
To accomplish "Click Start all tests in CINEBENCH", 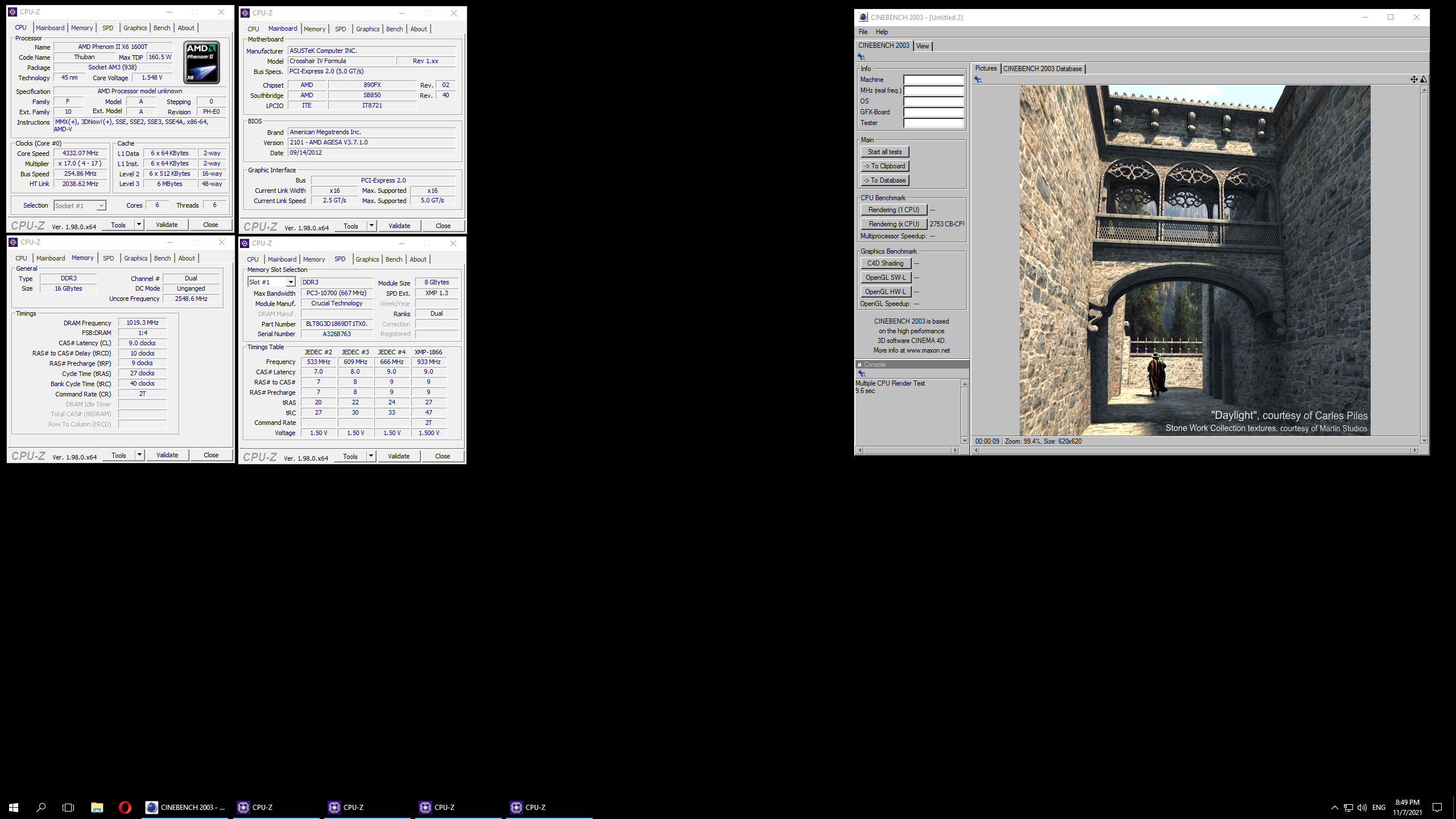I will click(x=884, y=152).
